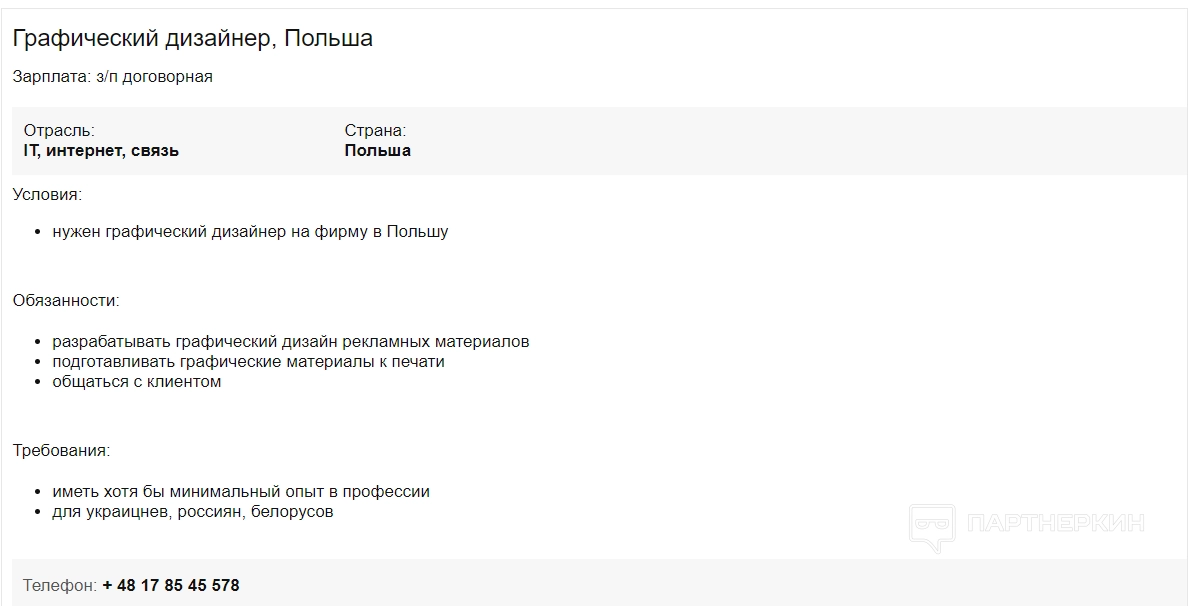Select the з/п договорная salary value
Viewport: 1196px width, 606px height.
pyautogui.click(x=155, y=76)
